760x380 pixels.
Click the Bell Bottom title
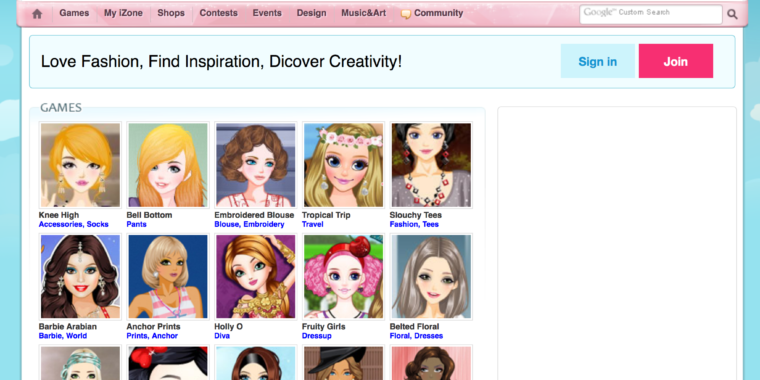pyautogui.click(x=149, y=215)
